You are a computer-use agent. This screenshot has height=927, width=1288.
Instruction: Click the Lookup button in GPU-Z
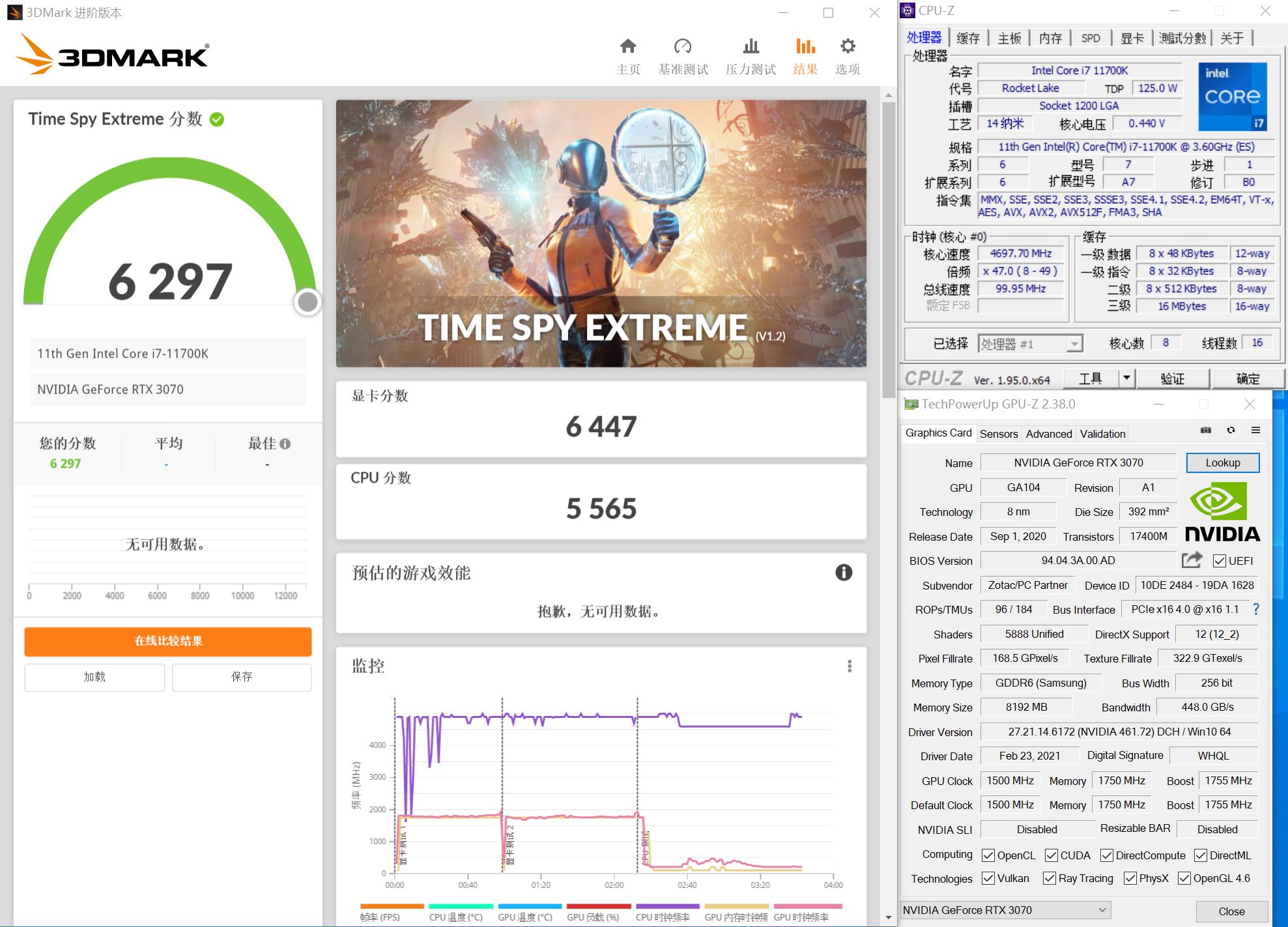1222,463
